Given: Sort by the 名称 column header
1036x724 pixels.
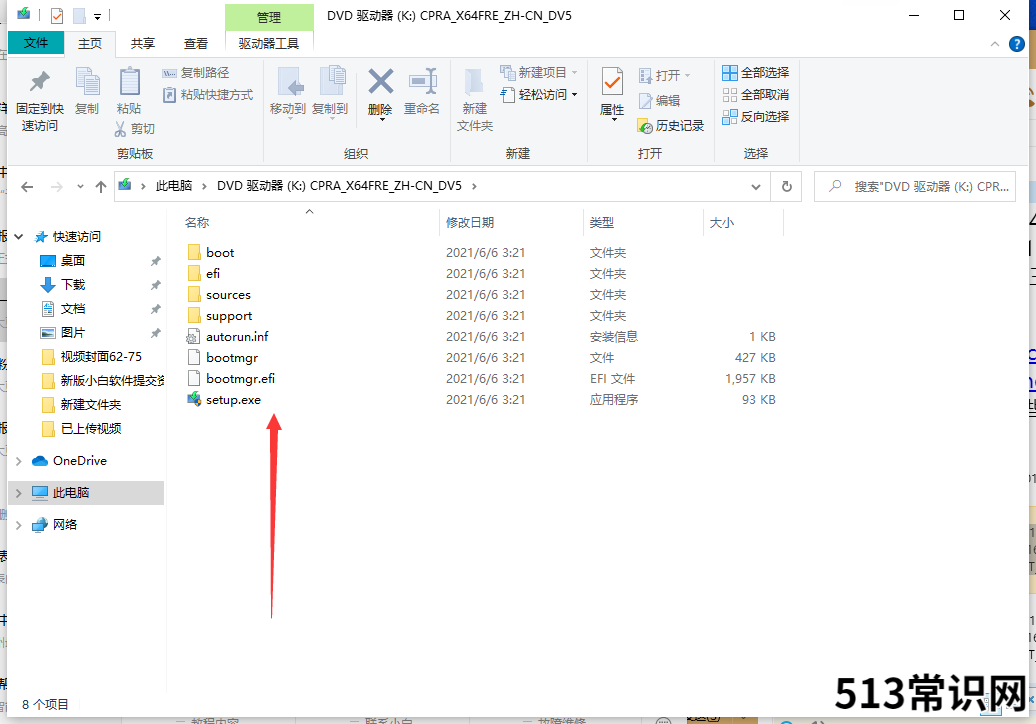Looking at the screenshot, I should click(197, 223).
